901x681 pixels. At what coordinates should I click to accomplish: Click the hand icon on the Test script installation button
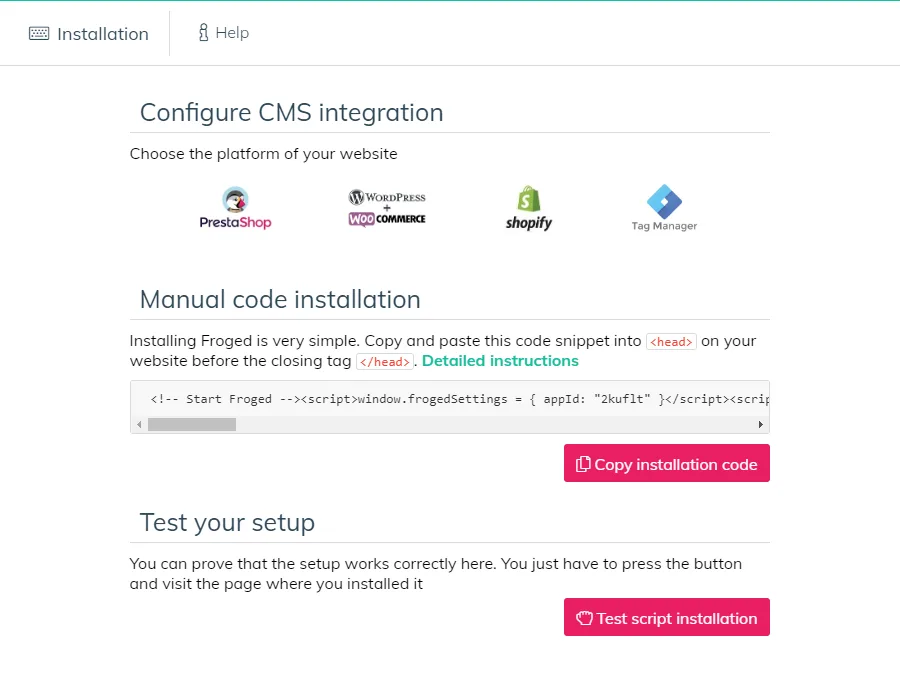click(x=584, y=618)
